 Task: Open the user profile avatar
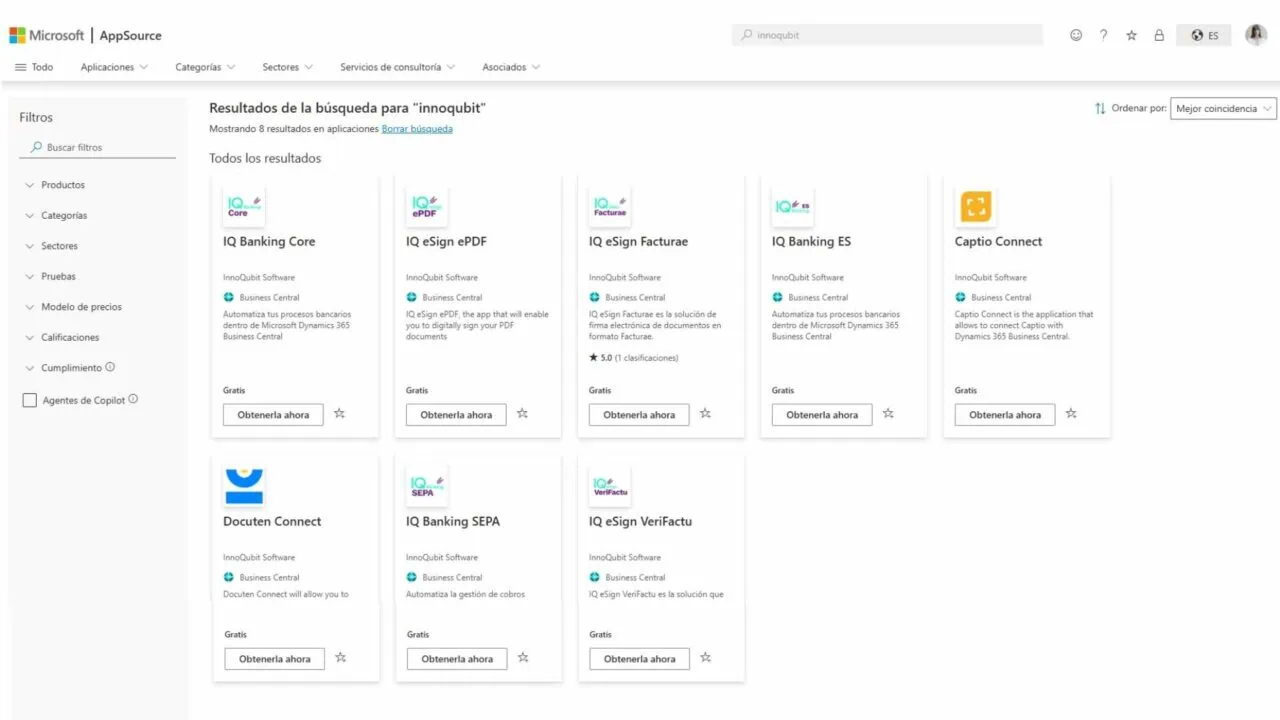1256,35
